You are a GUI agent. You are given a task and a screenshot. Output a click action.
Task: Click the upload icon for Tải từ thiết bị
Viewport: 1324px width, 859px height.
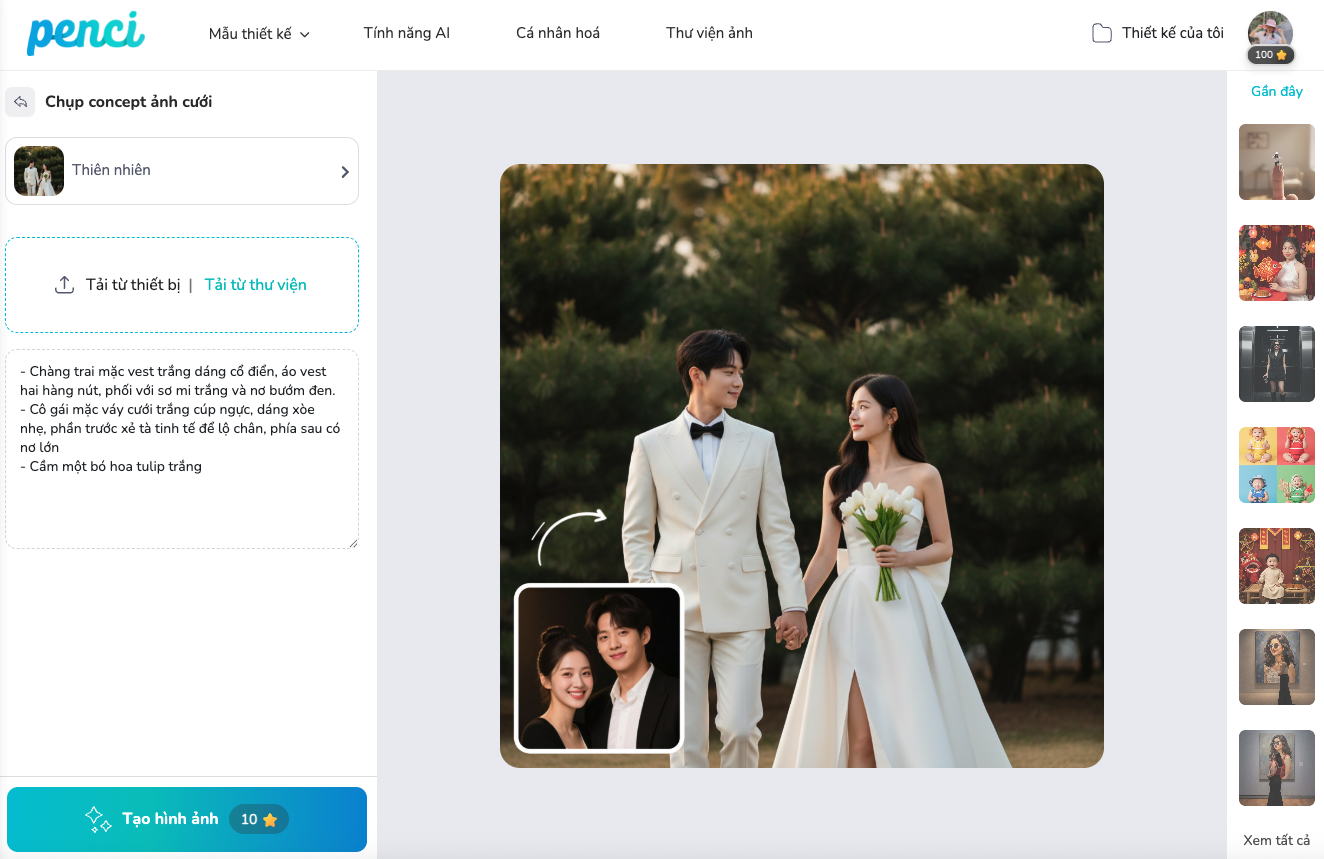tap(64, 285)
